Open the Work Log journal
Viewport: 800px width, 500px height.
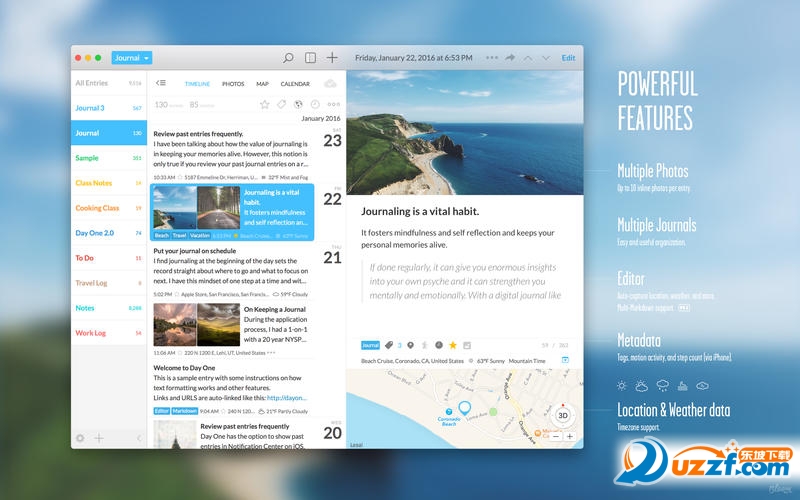[x=109, y=333]
